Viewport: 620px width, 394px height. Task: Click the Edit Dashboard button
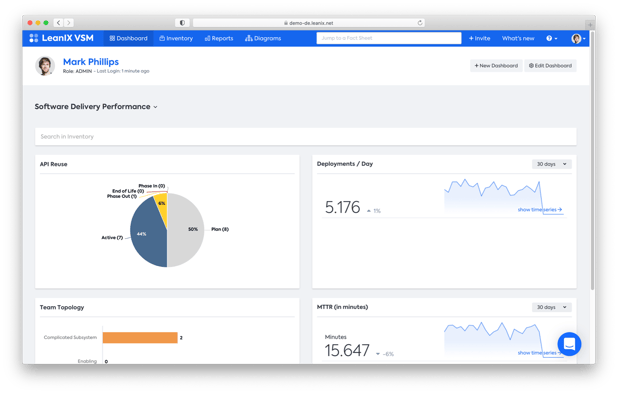click(550, 66)
